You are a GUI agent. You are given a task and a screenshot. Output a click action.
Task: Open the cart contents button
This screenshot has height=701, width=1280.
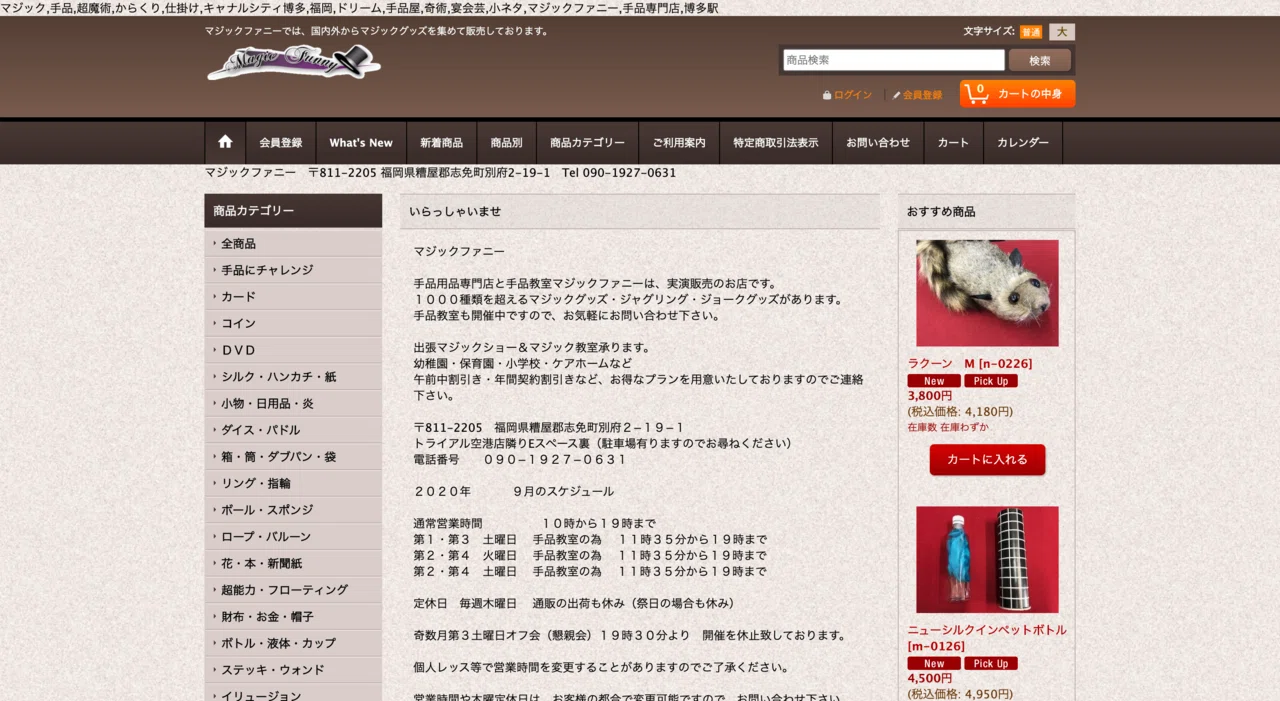click(1017, 94)
